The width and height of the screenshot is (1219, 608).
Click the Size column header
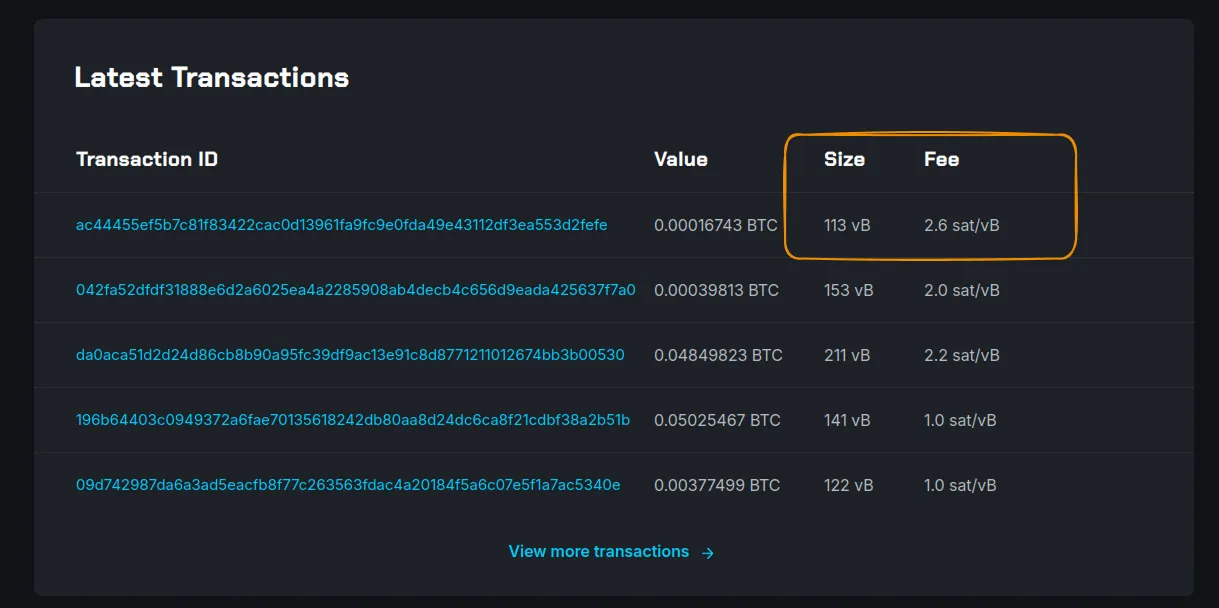(x=842, y=158)
